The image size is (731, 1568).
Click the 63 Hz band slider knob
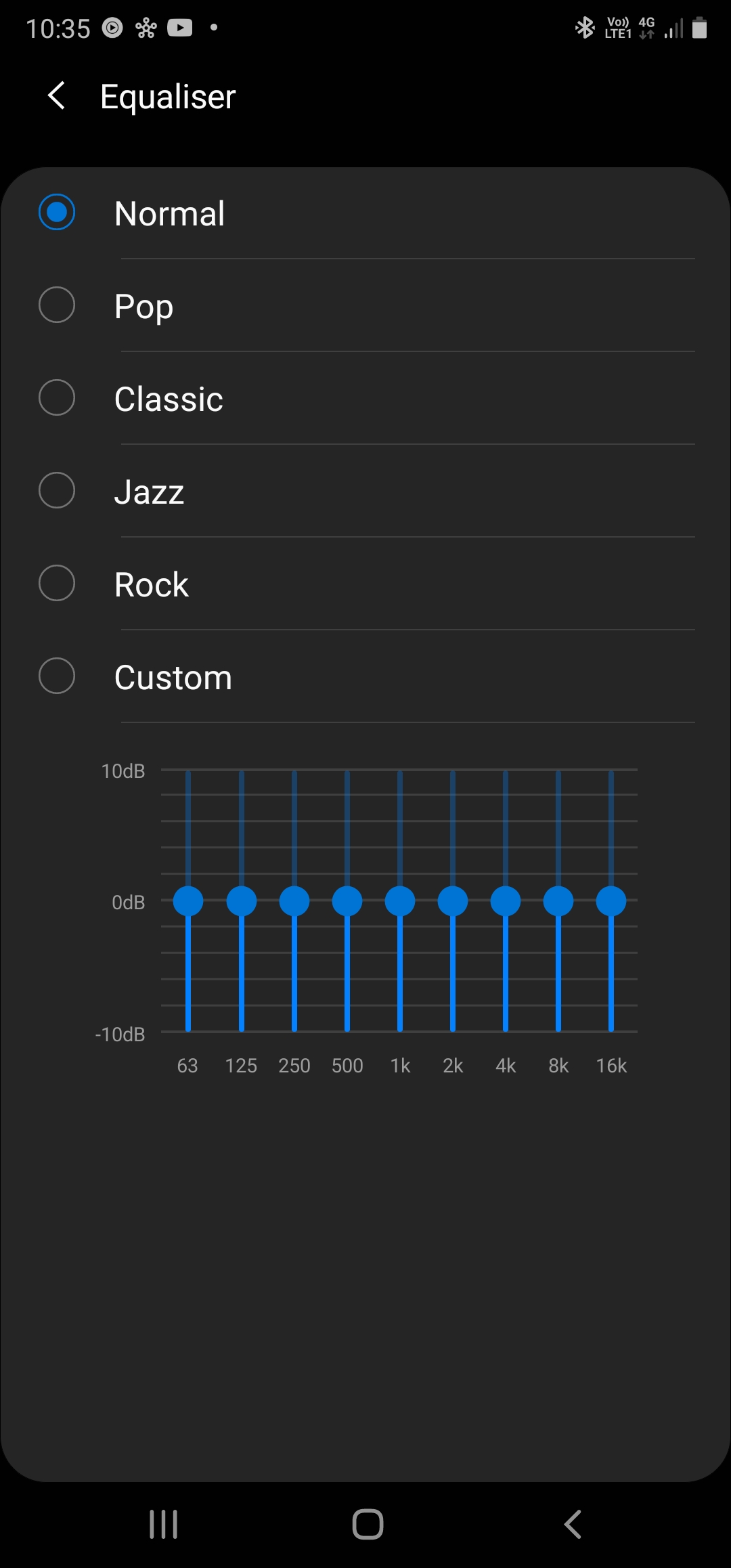(188, 901)
